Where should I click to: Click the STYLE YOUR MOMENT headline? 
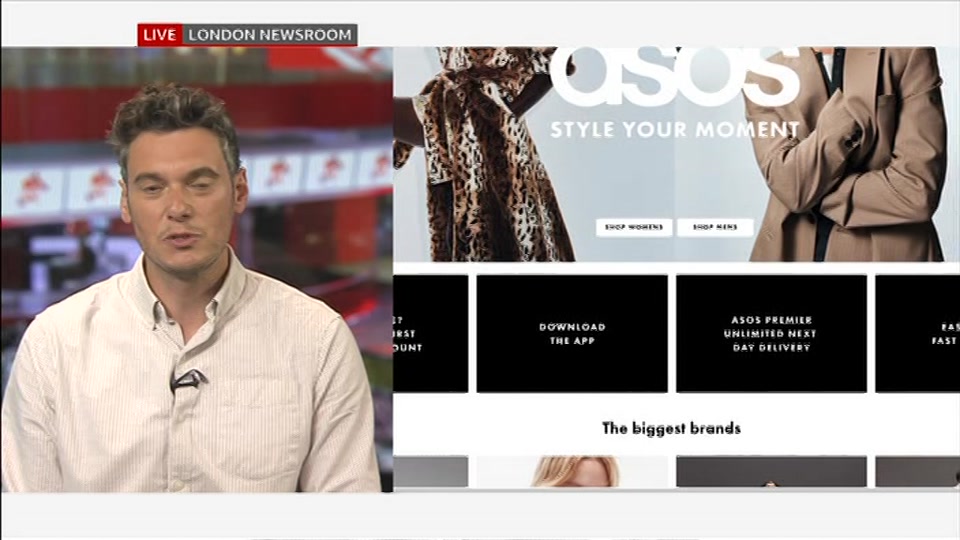675,130
